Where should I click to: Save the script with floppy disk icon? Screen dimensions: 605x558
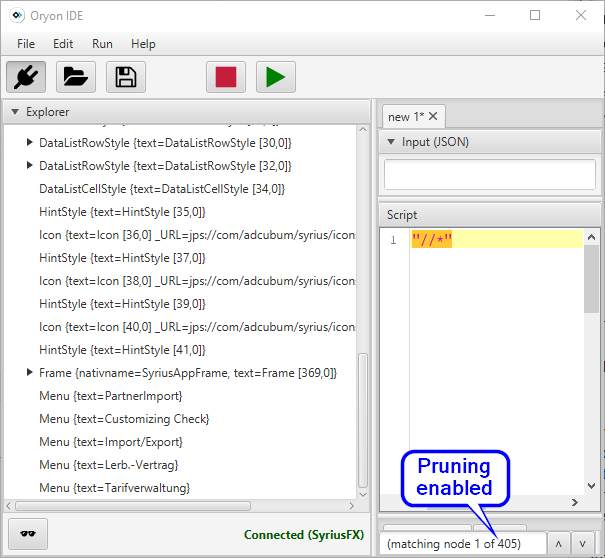[x=125, y=77]
